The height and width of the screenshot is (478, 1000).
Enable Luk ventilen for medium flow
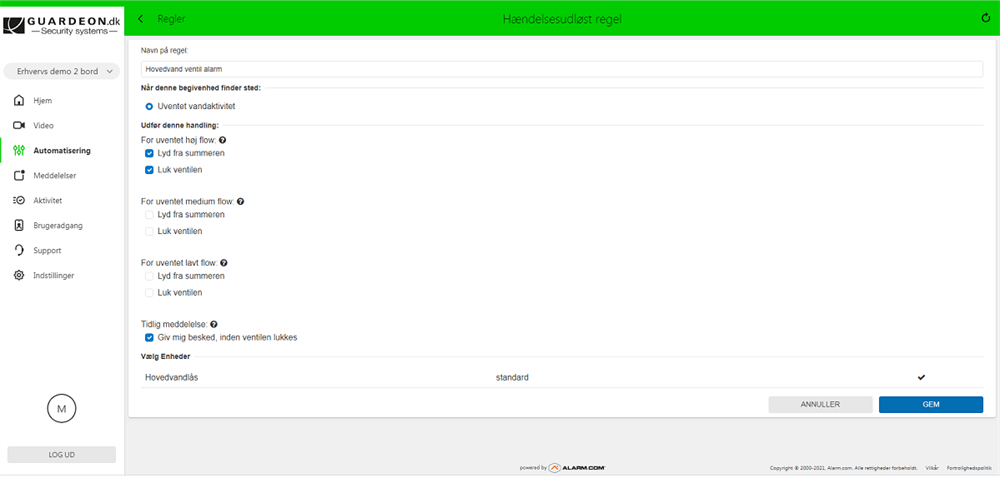tap(149, 231)
